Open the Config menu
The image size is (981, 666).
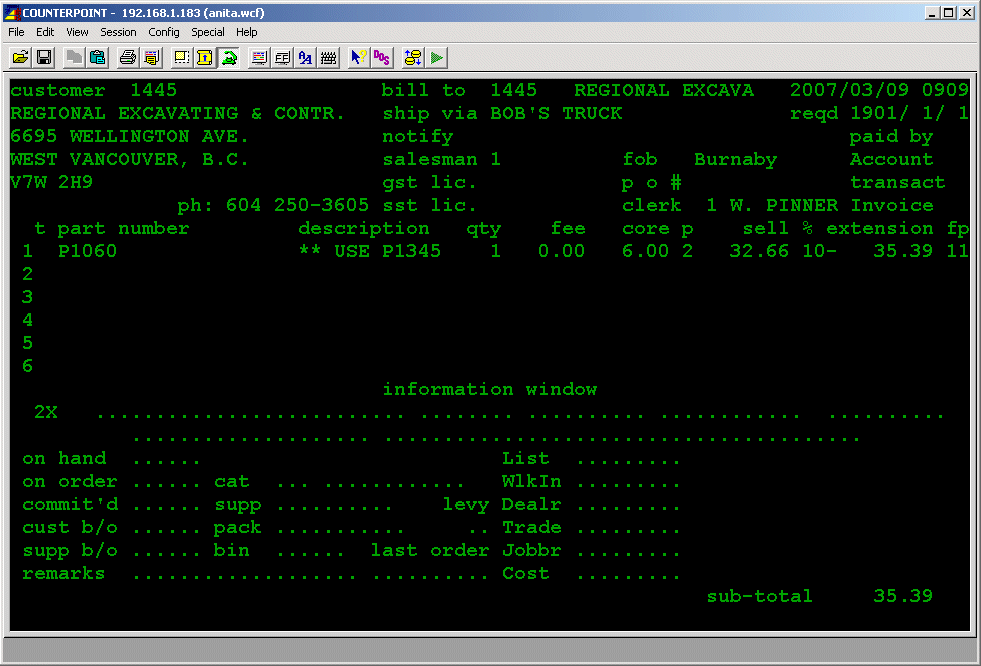click(163, 32)
